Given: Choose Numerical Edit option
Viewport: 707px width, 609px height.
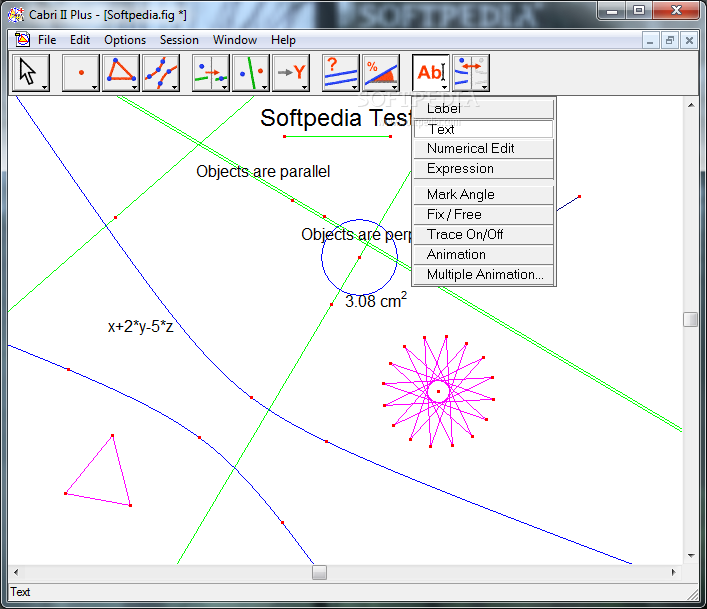Looking at the screenshot, I should 483,149.
